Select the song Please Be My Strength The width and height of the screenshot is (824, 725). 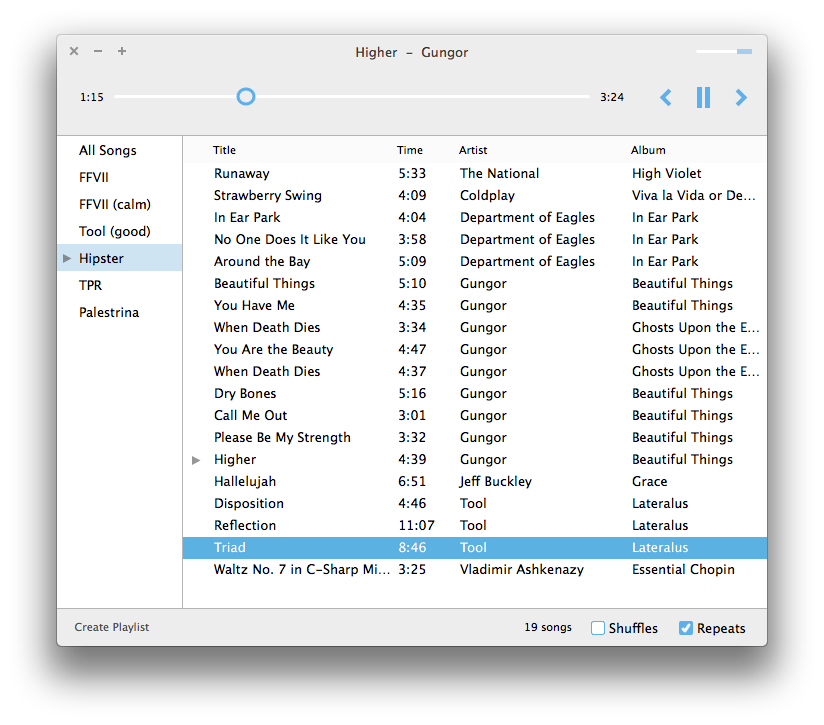coord(475,438)
